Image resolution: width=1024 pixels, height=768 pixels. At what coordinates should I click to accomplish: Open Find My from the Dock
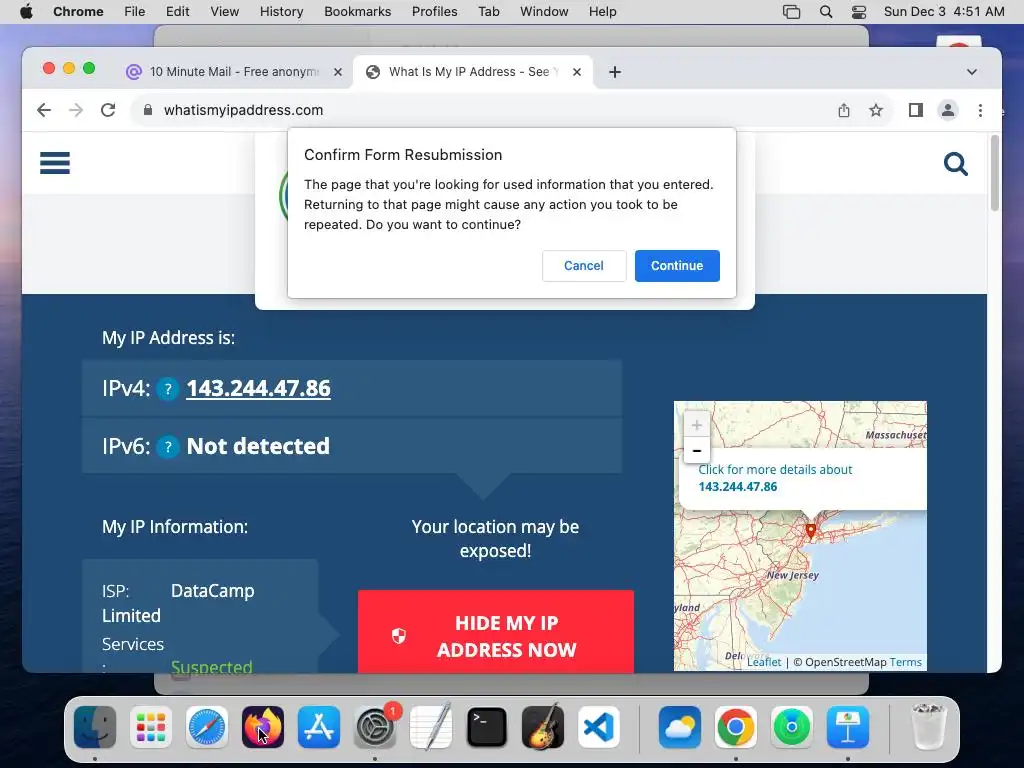click(x=792, y=727)
